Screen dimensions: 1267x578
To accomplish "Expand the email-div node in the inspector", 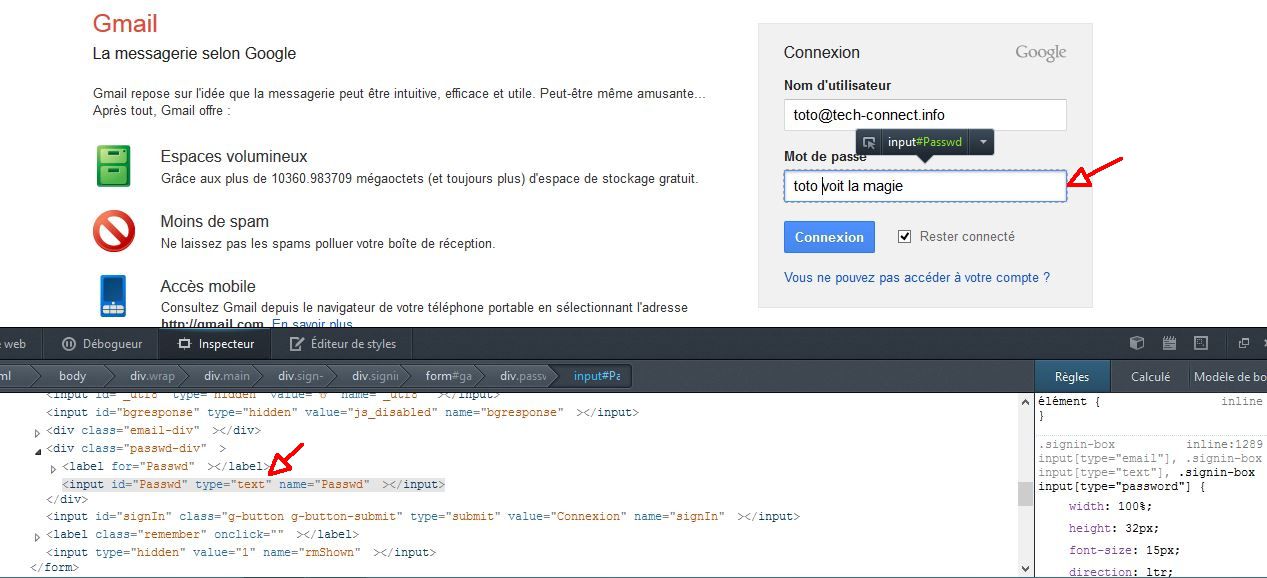I will (38, 432).
